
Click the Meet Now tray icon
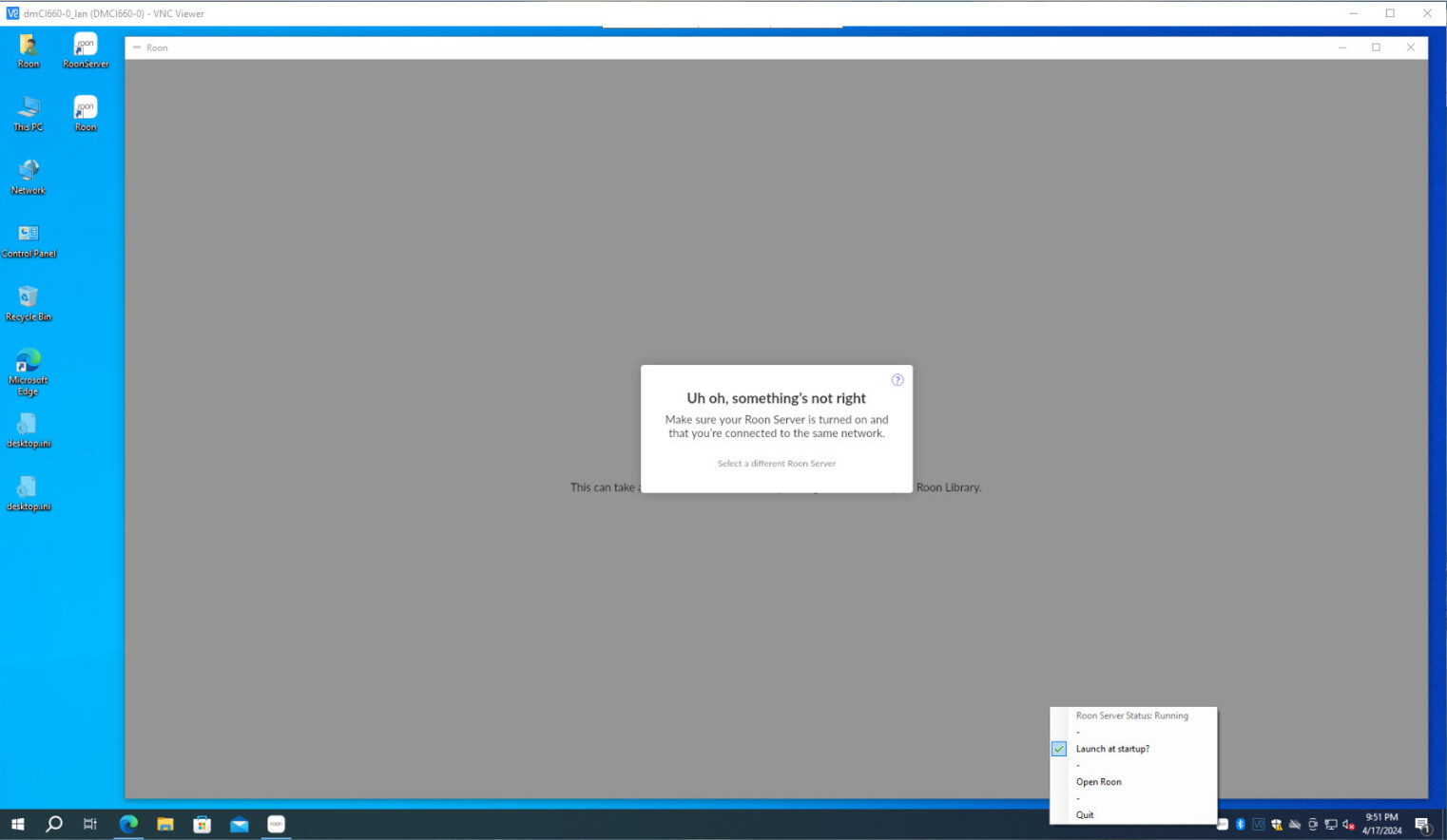tap(1313, 824)
